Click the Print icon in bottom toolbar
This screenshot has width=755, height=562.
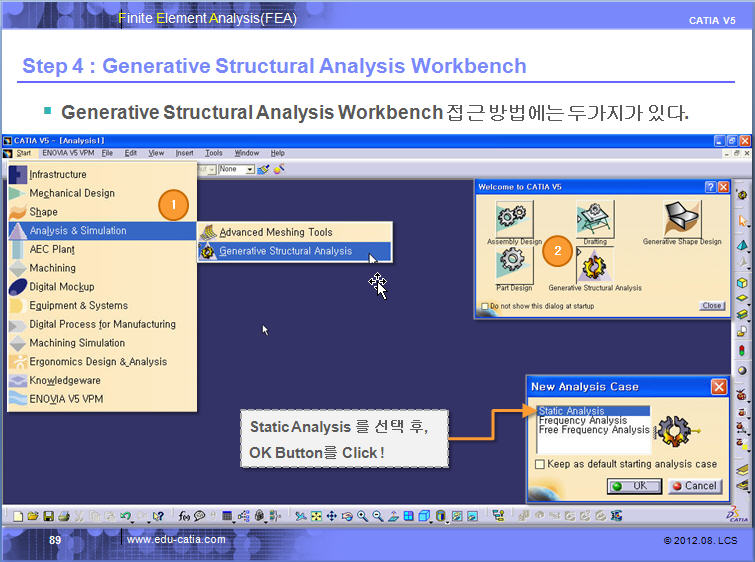coord(64,516)
